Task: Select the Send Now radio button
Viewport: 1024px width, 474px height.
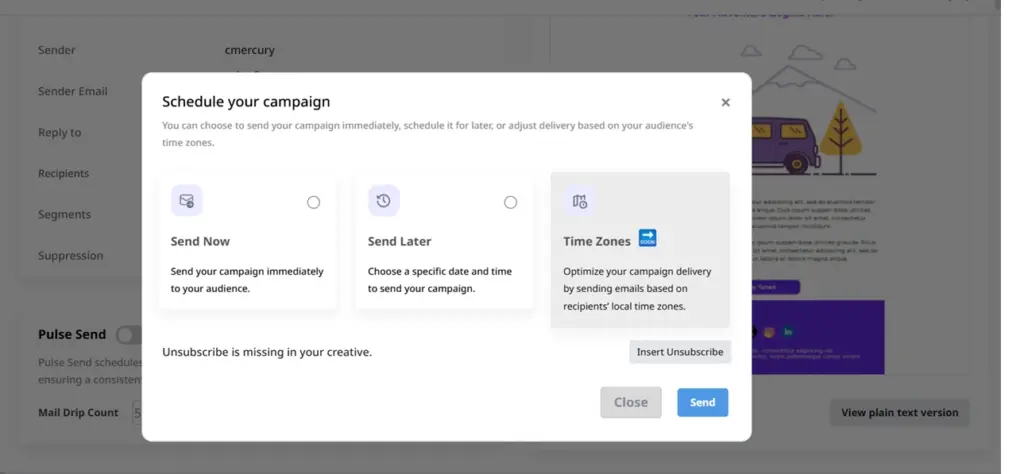Action: tap(313, 202)
